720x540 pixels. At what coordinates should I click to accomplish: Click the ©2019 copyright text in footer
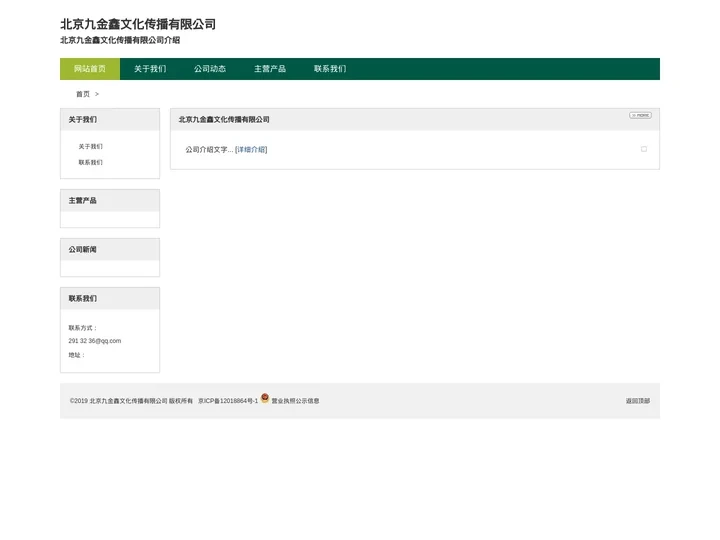click(x=131, y=401)
